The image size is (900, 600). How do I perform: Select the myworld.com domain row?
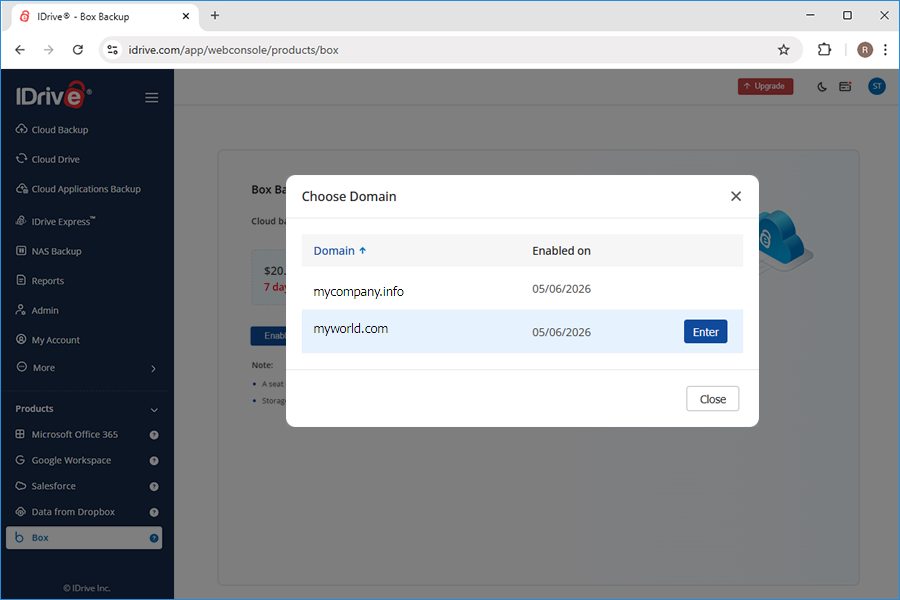tap(522, 331)
